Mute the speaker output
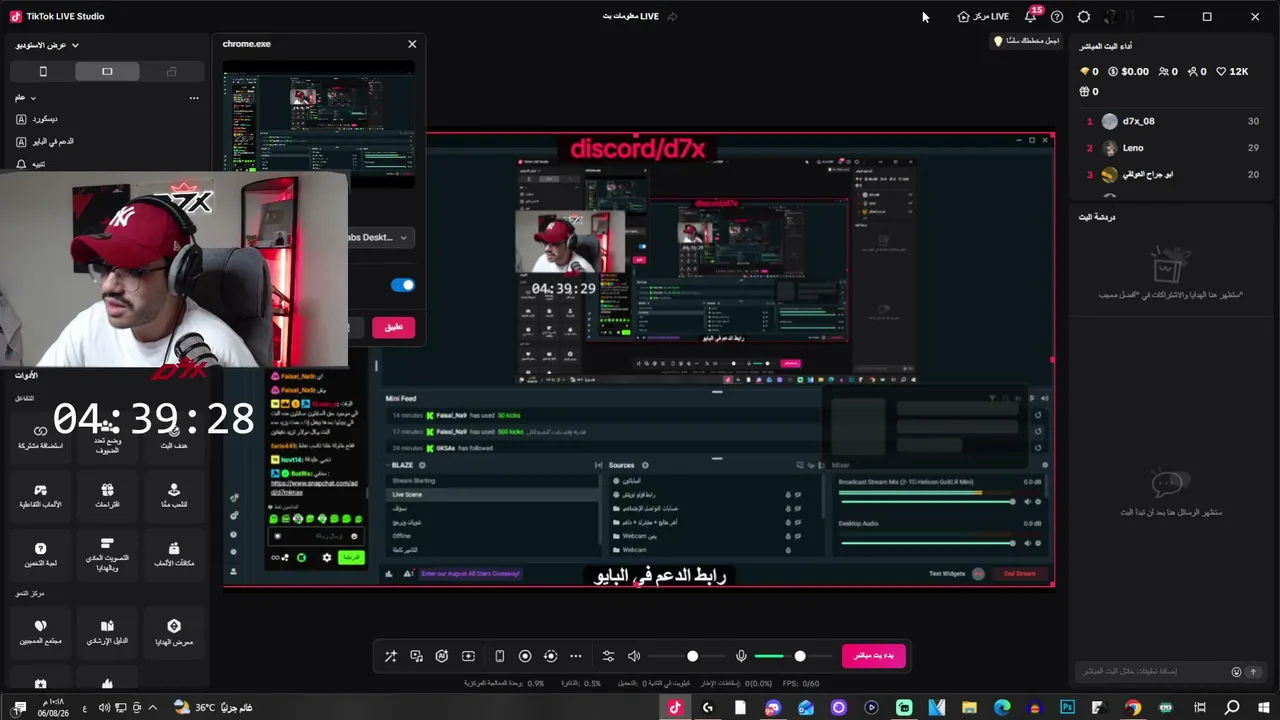 point(634,656)
